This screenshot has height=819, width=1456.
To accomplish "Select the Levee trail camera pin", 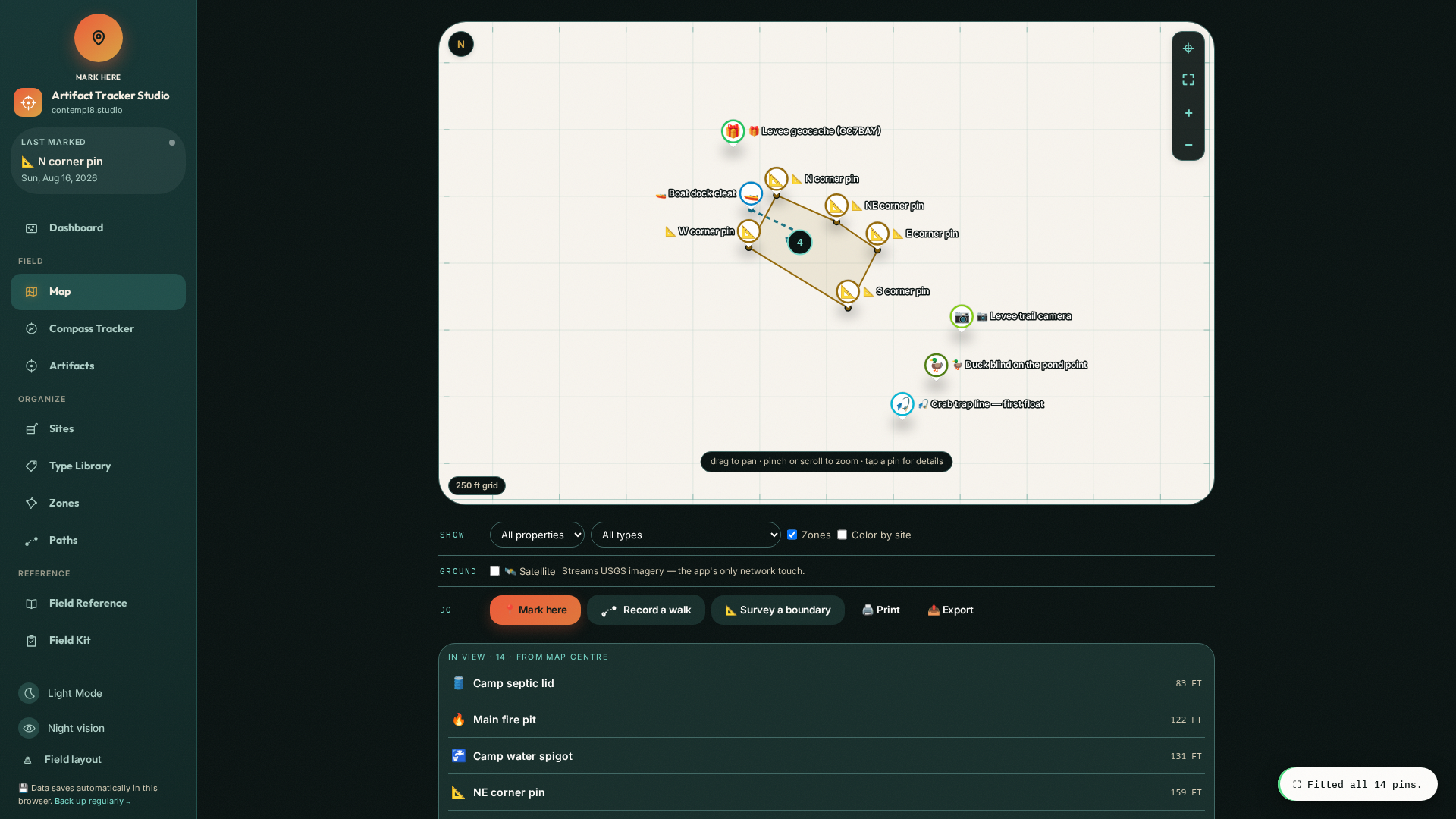I will tap(962, 316).
